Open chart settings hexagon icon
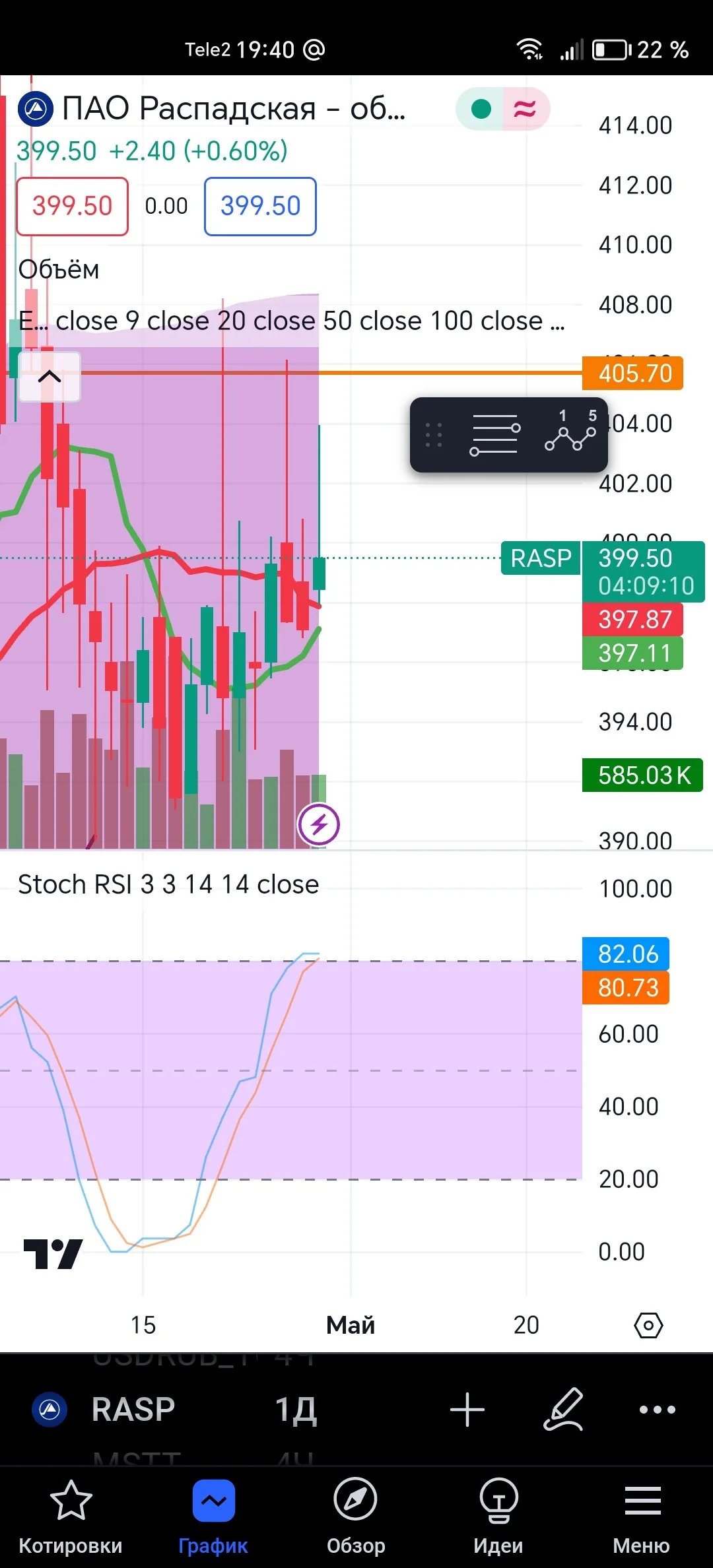 coord(648,1325)
